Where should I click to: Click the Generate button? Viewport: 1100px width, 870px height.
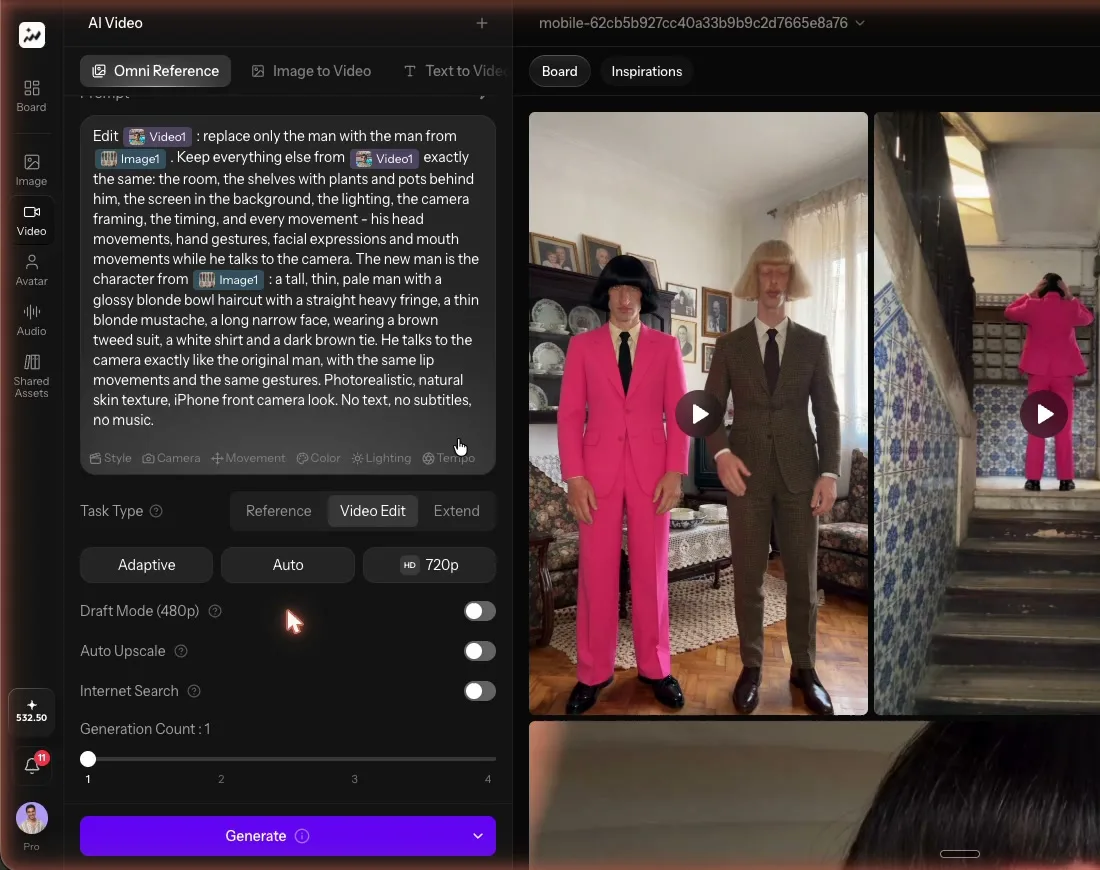point(288,836)
